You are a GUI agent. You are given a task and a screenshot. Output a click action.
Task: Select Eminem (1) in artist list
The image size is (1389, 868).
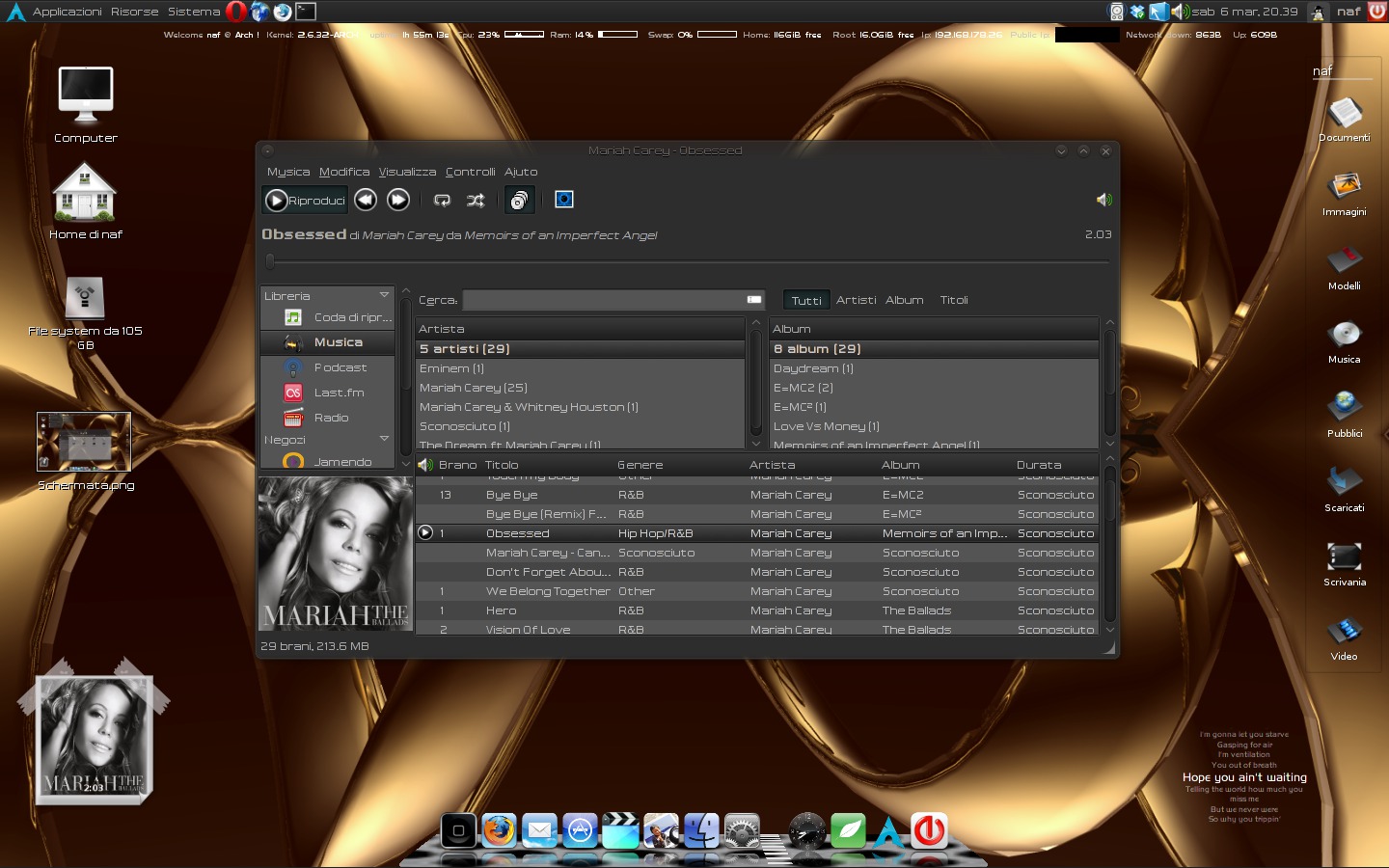(580, 368)
